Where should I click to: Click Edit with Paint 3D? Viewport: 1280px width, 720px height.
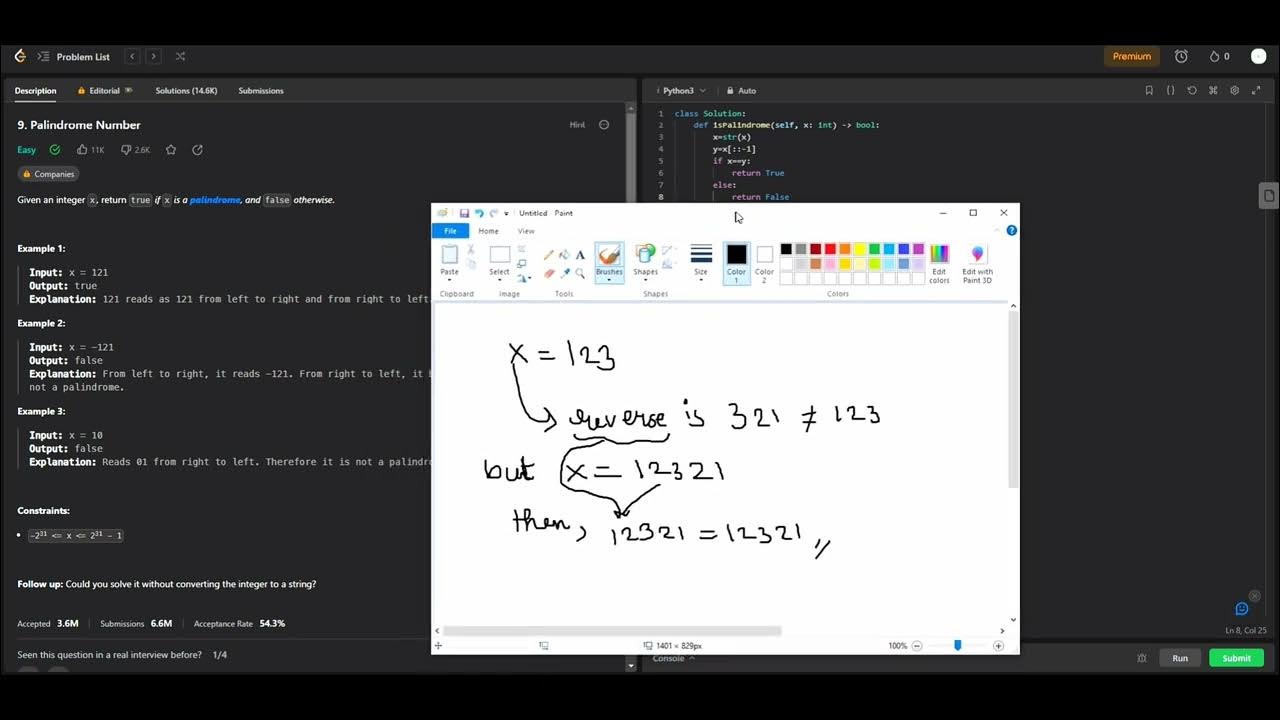tap(977, 262)
